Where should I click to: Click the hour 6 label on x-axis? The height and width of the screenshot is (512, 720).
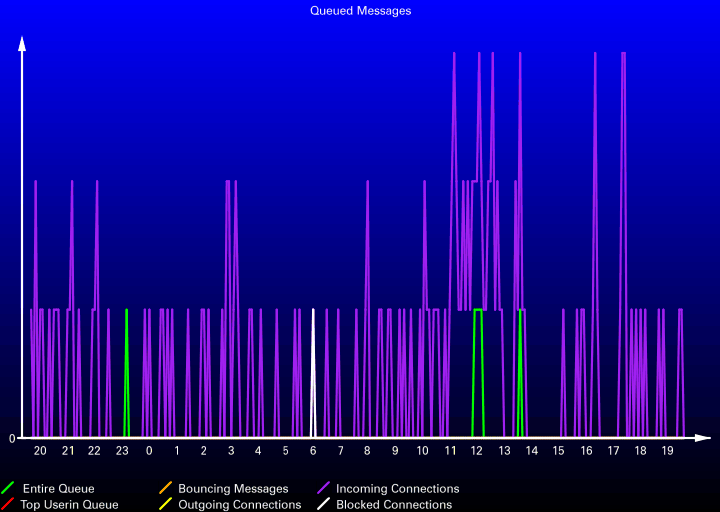click(x=313, y=451)
